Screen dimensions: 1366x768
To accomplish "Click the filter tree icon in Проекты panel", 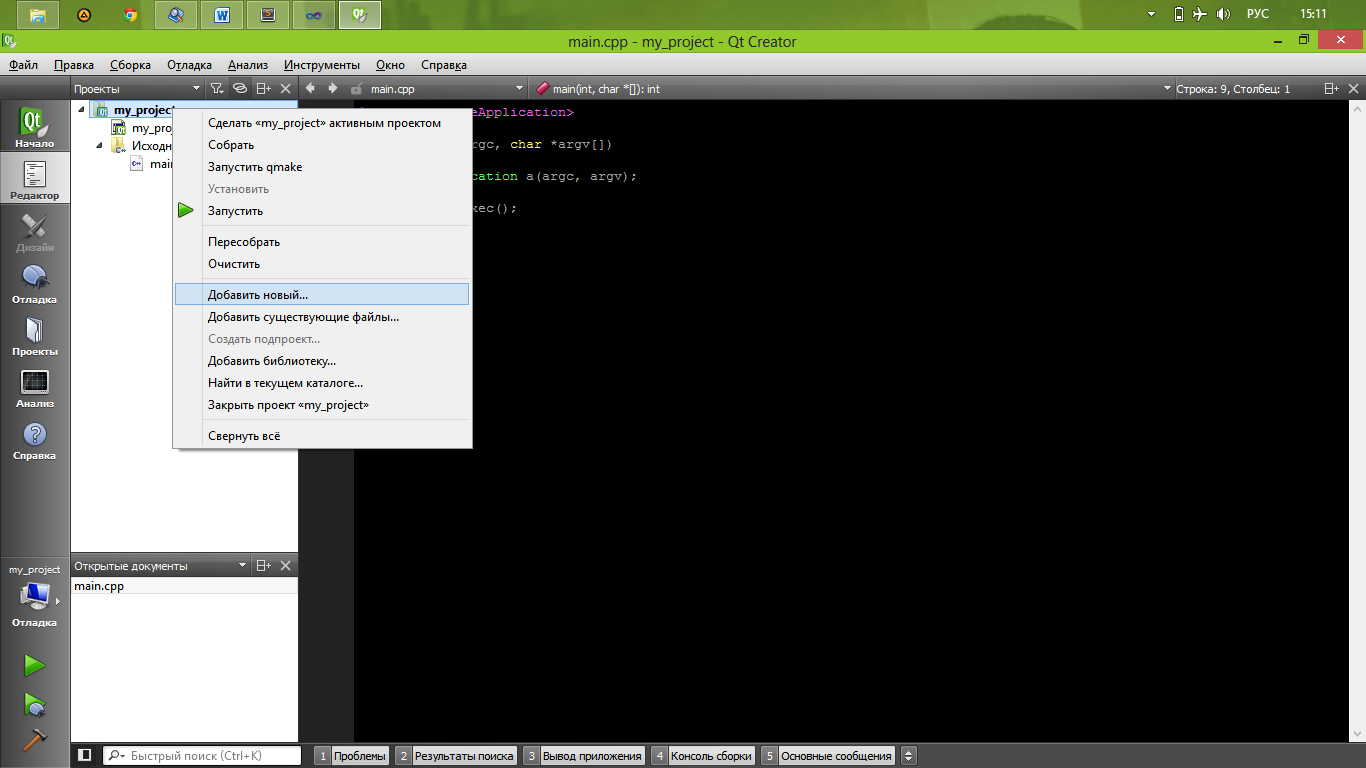I will [x=217, y=89].
